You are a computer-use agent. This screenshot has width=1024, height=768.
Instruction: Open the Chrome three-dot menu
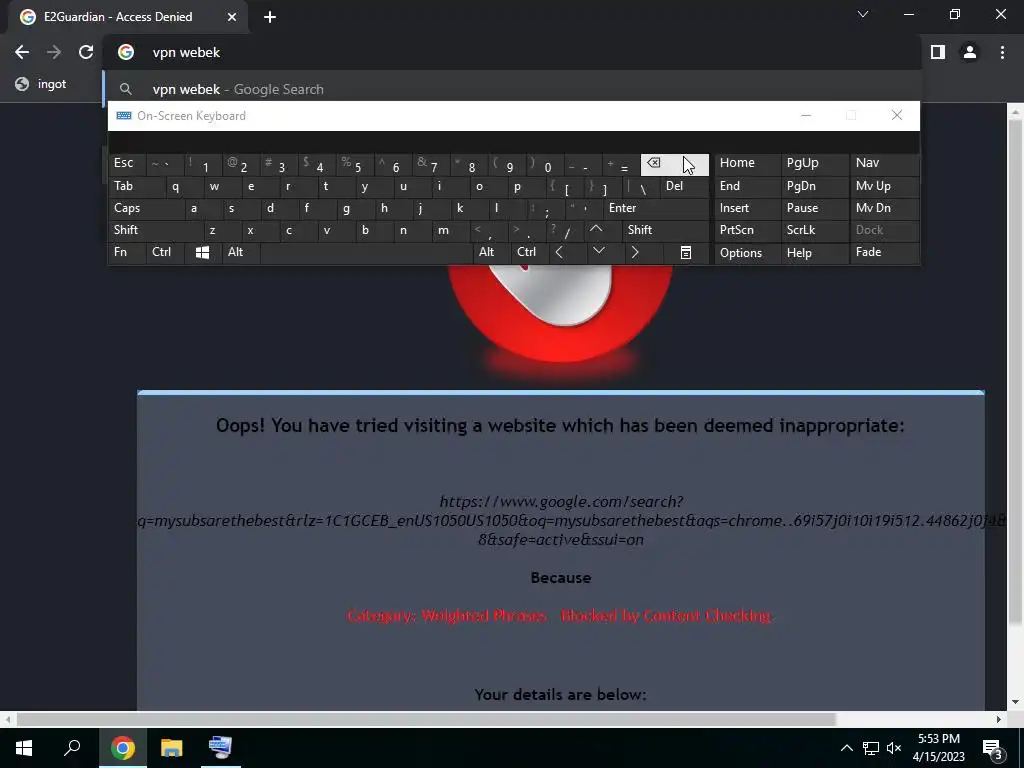tap(1002, 52)
